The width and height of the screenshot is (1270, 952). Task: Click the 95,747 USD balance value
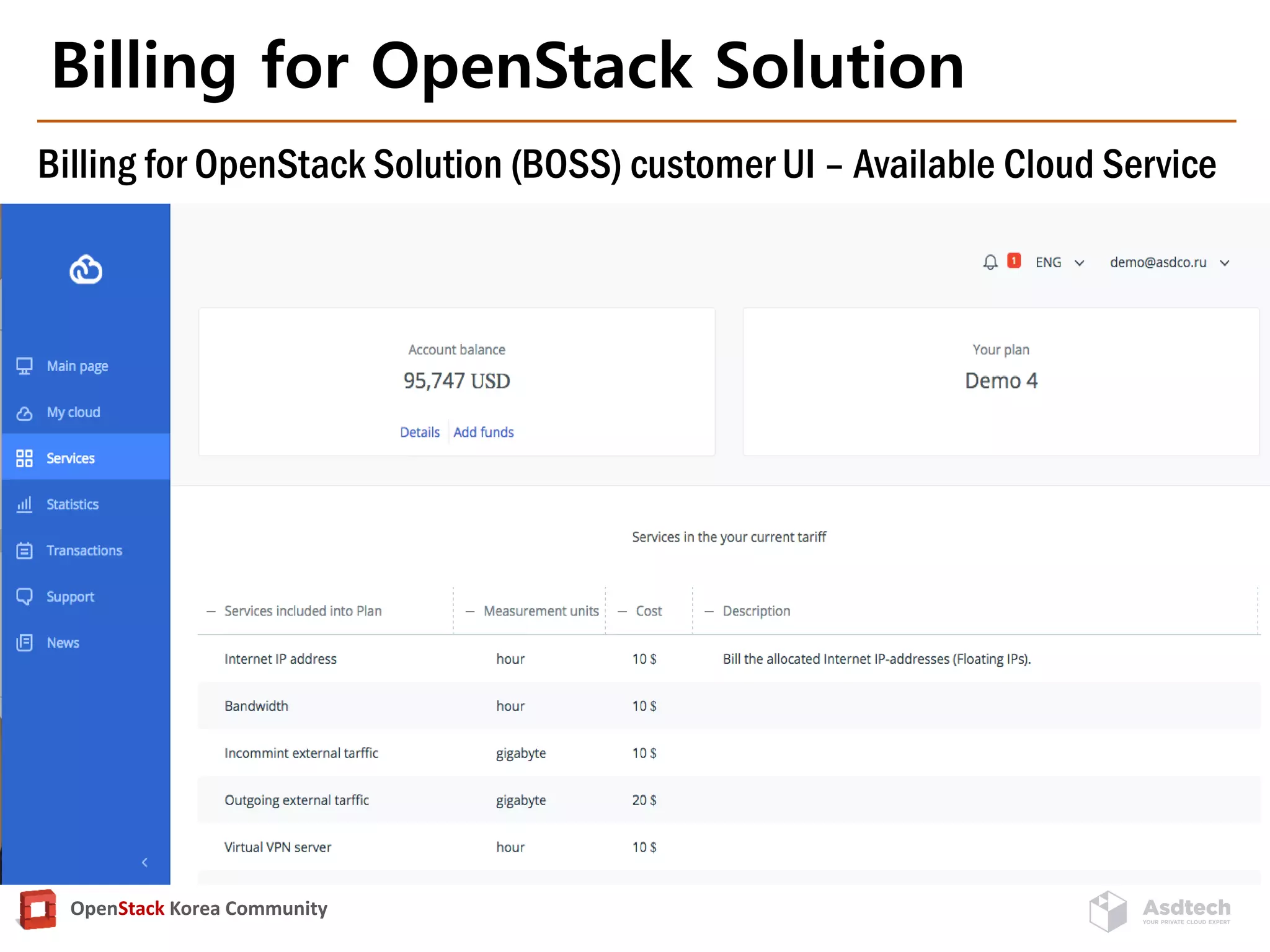(457, 381)
